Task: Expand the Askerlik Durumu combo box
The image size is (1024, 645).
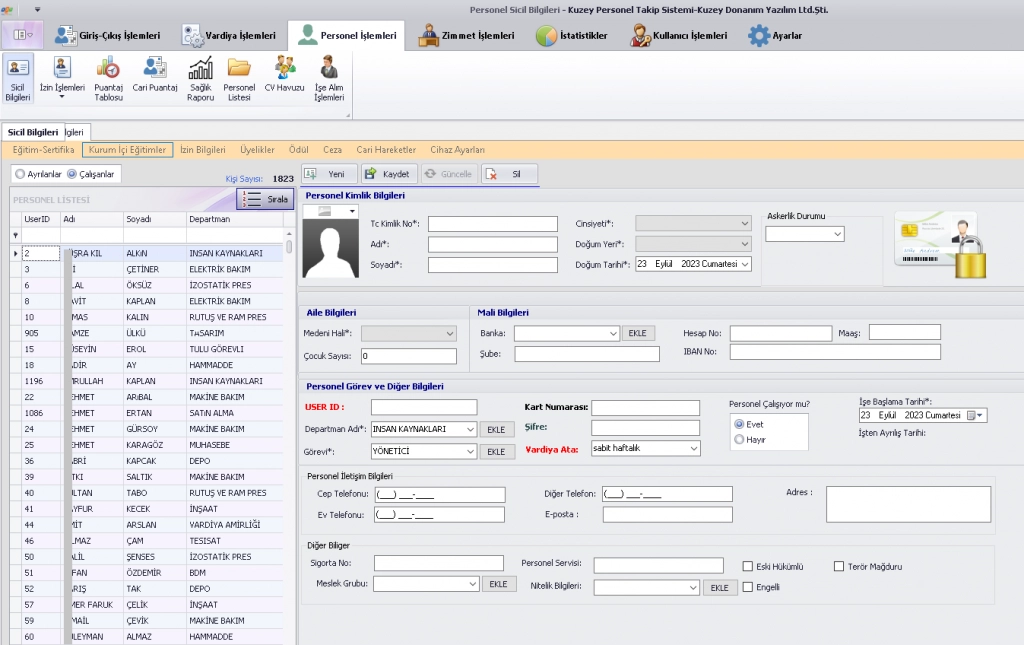Action: pos(837,234)
